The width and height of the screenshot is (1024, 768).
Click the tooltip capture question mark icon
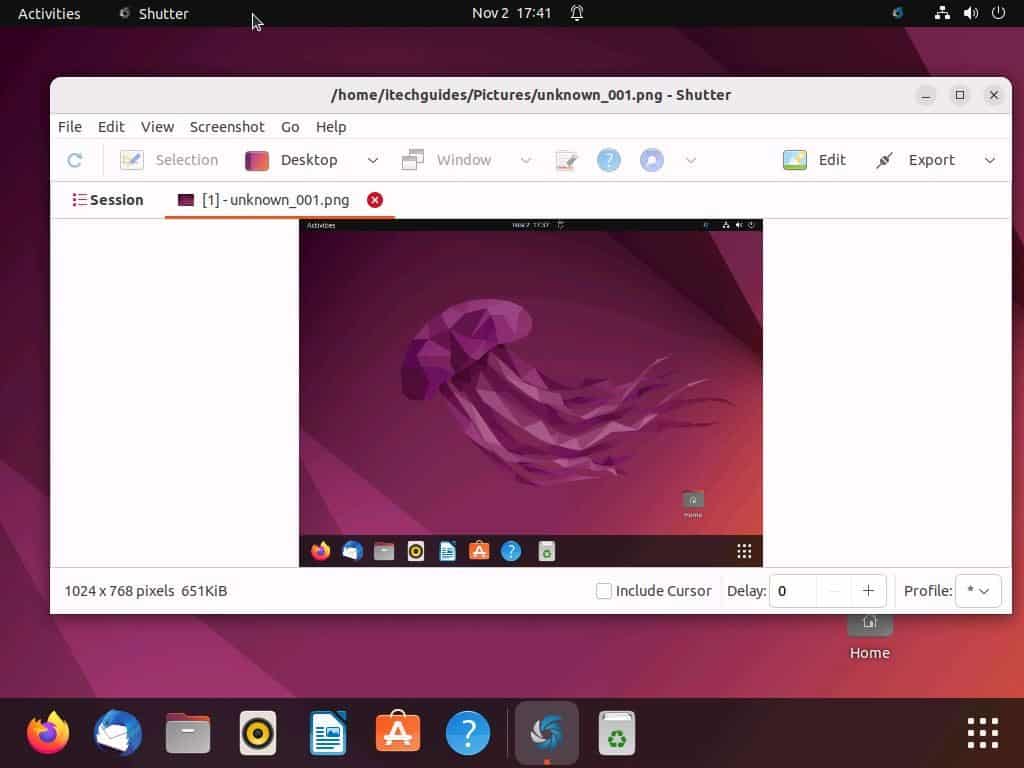click(609, 160)
